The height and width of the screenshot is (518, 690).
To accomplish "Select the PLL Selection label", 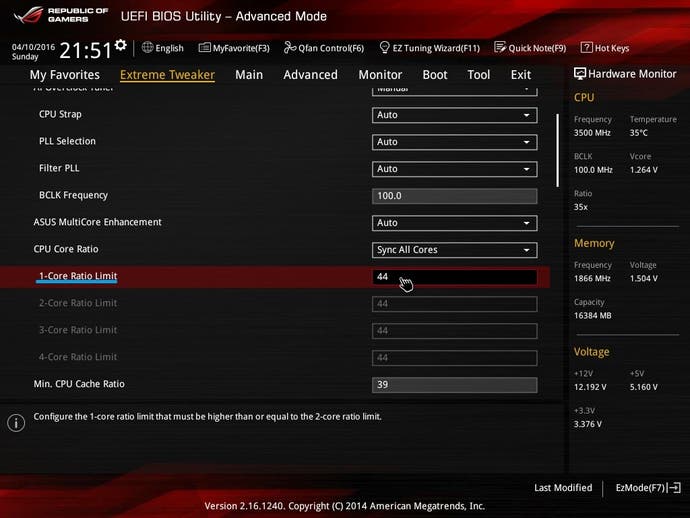I will point(67,141).
